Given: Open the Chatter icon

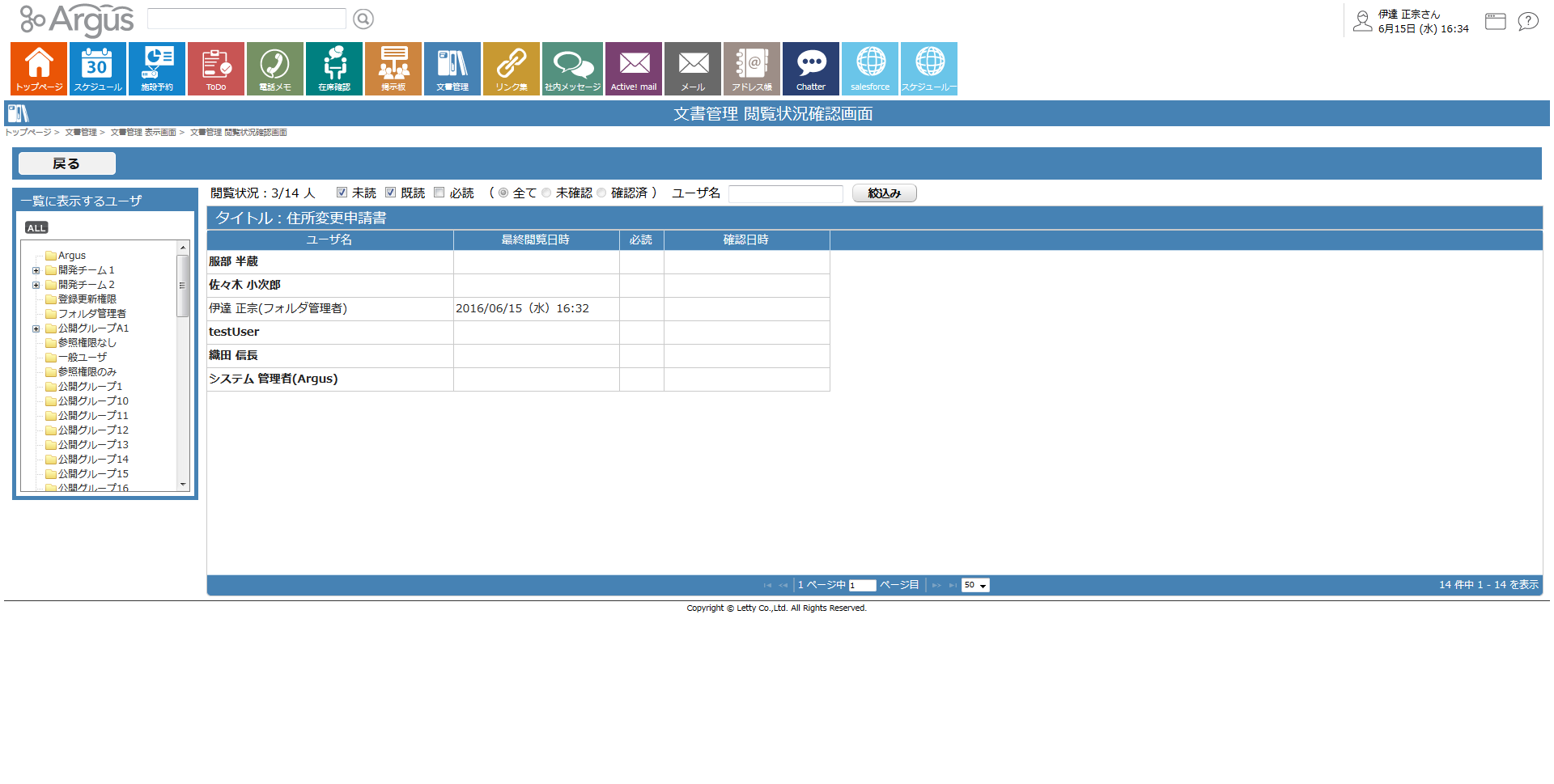Looking at the screenshot, I should pos(811,69).
